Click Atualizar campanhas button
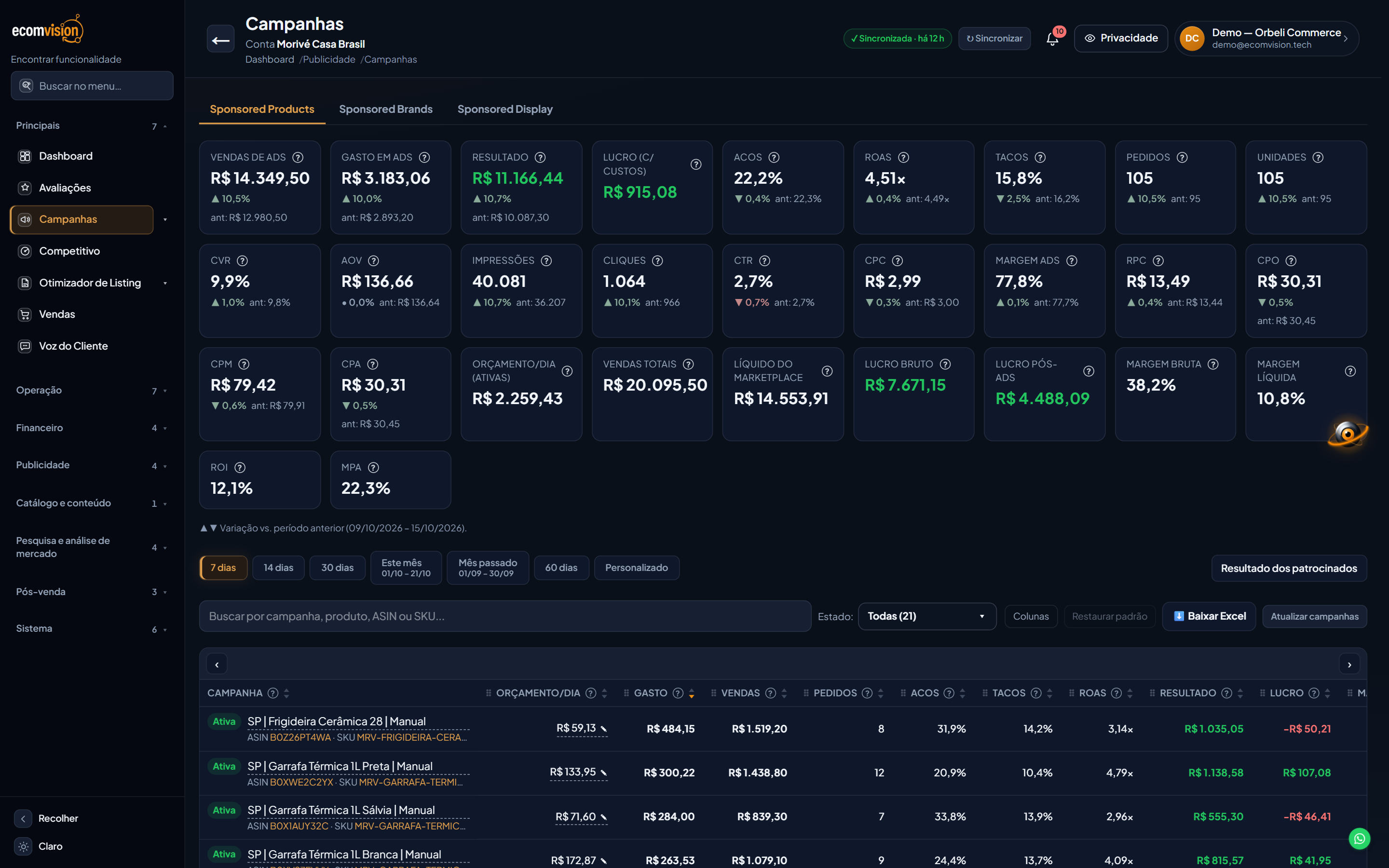 (x=1314, y=616)
